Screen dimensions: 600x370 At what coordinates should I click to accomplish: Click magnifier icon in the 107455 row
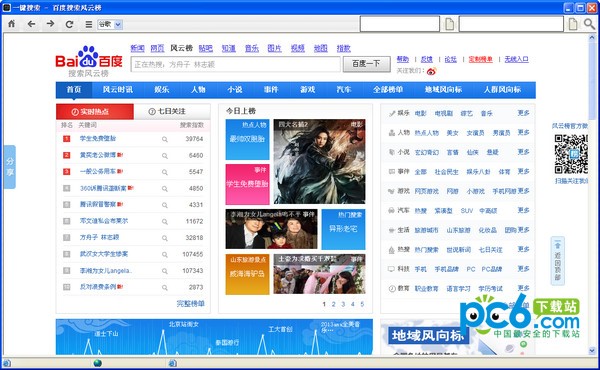coord(165,254)
